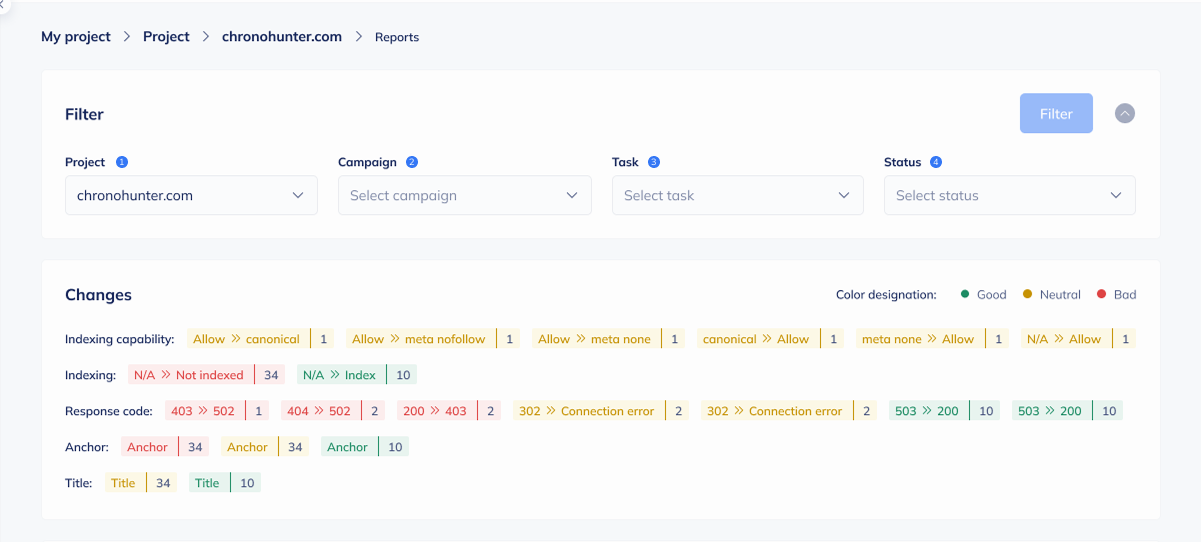Open the Select task dropdown
Screen dimensions: 1201x542
point(738,195)
